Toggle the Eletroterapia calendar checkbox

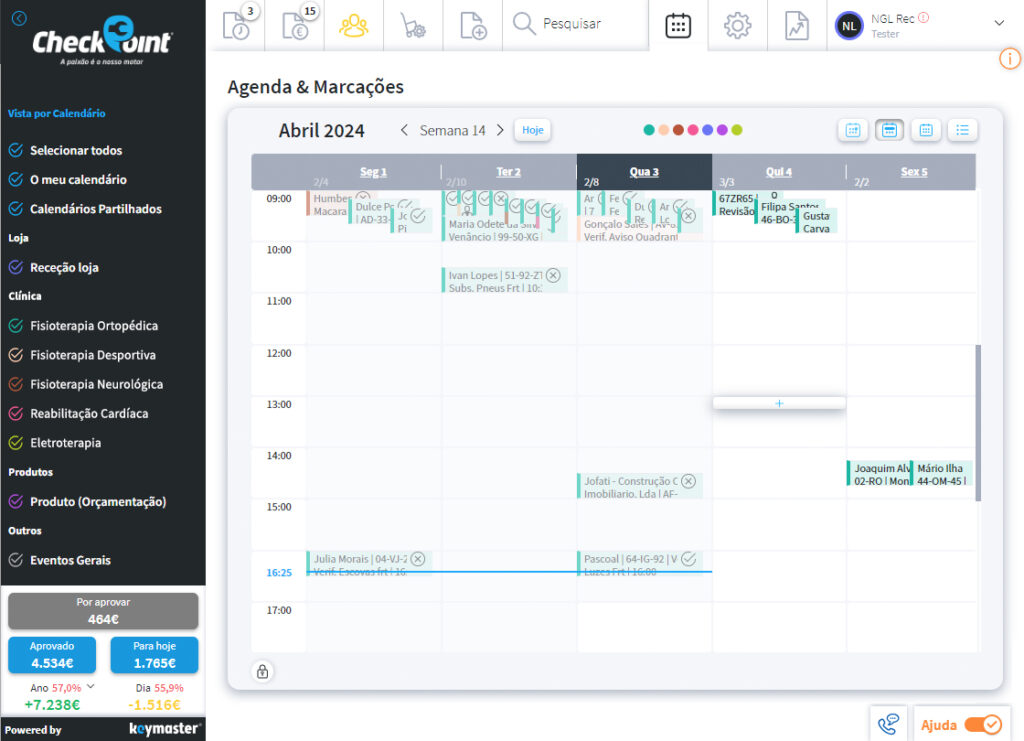tap(15, 443)
